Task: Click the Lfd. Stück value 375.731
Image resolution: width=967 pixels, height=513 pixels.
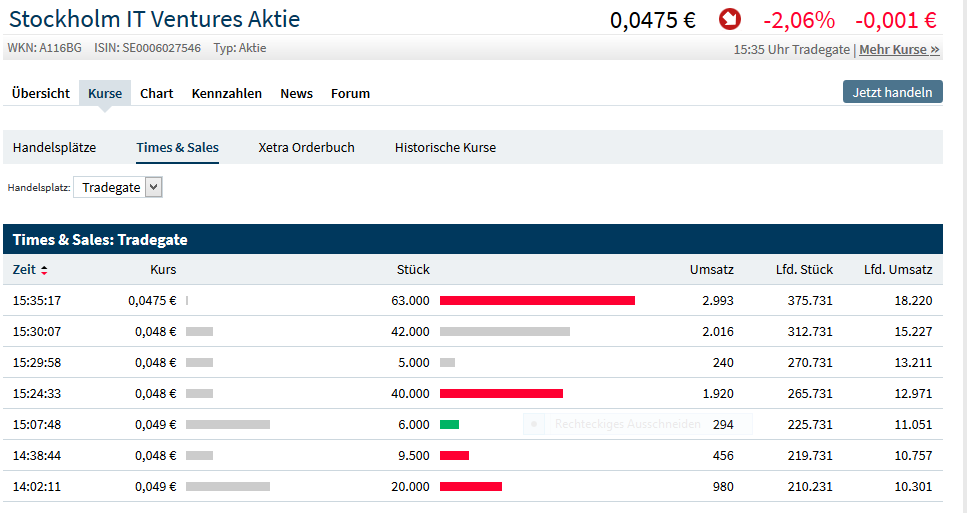Action: [x=810, y=301]
